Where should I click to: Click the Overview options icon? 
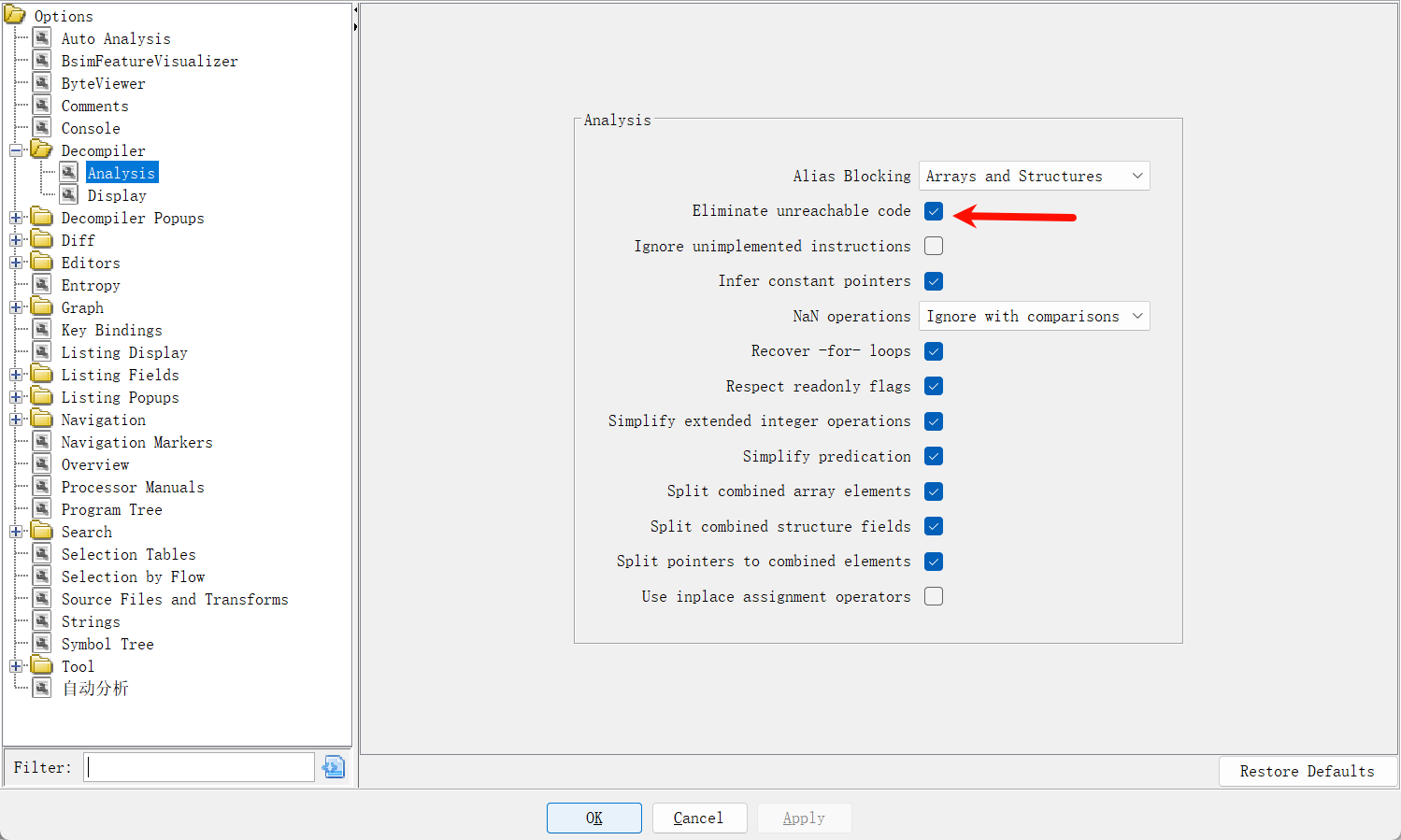coord(42,464)
